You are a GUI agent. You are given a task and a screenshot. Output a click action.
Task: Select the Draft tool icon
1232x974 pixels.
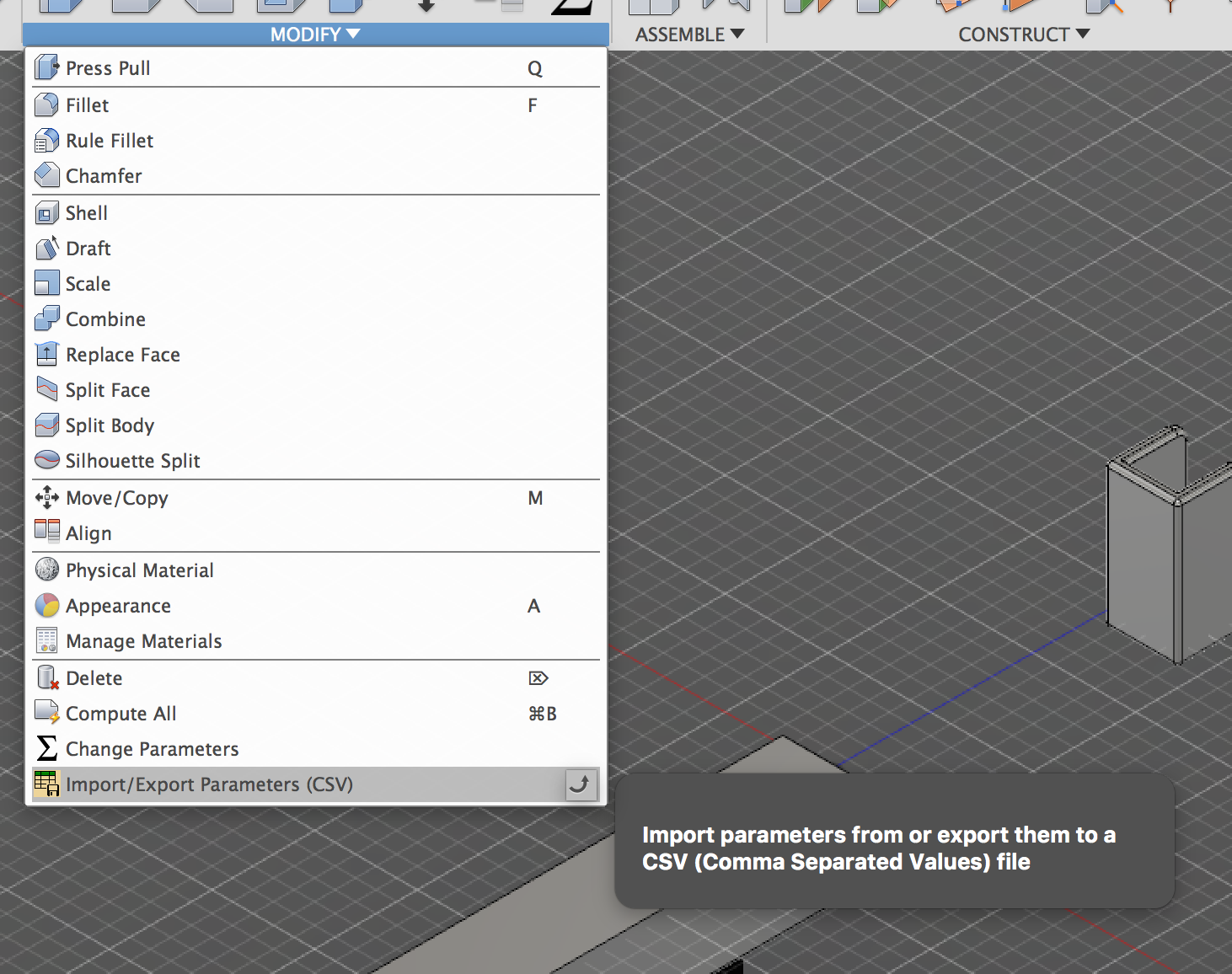(x=47, y=248)
